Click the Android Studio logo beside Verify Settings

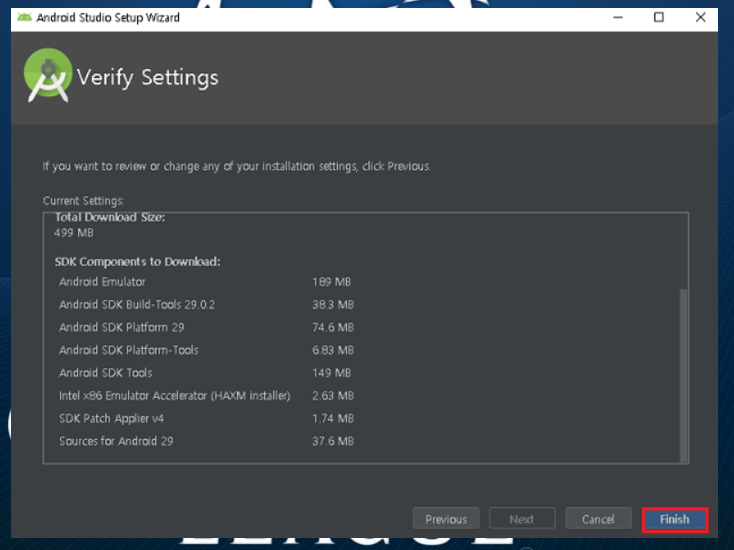(x=48, y=75)
